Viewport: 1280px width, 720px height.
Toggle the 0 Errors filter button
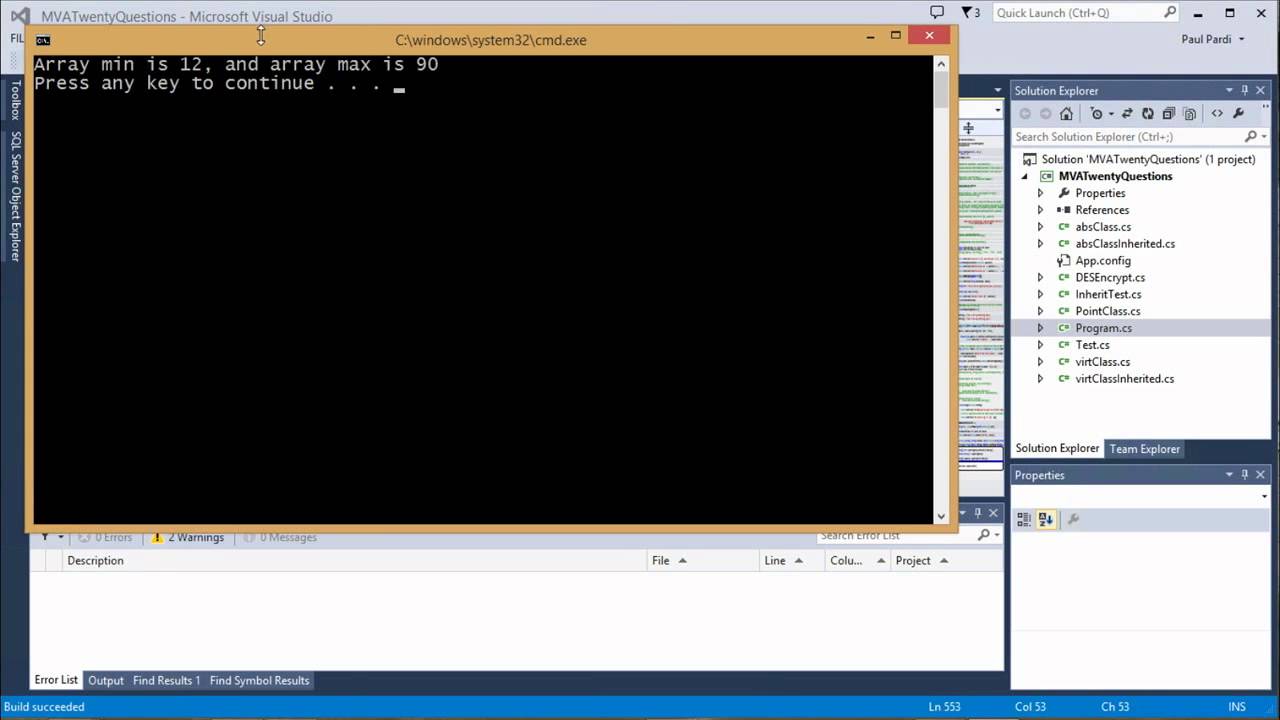click(105, 537)
